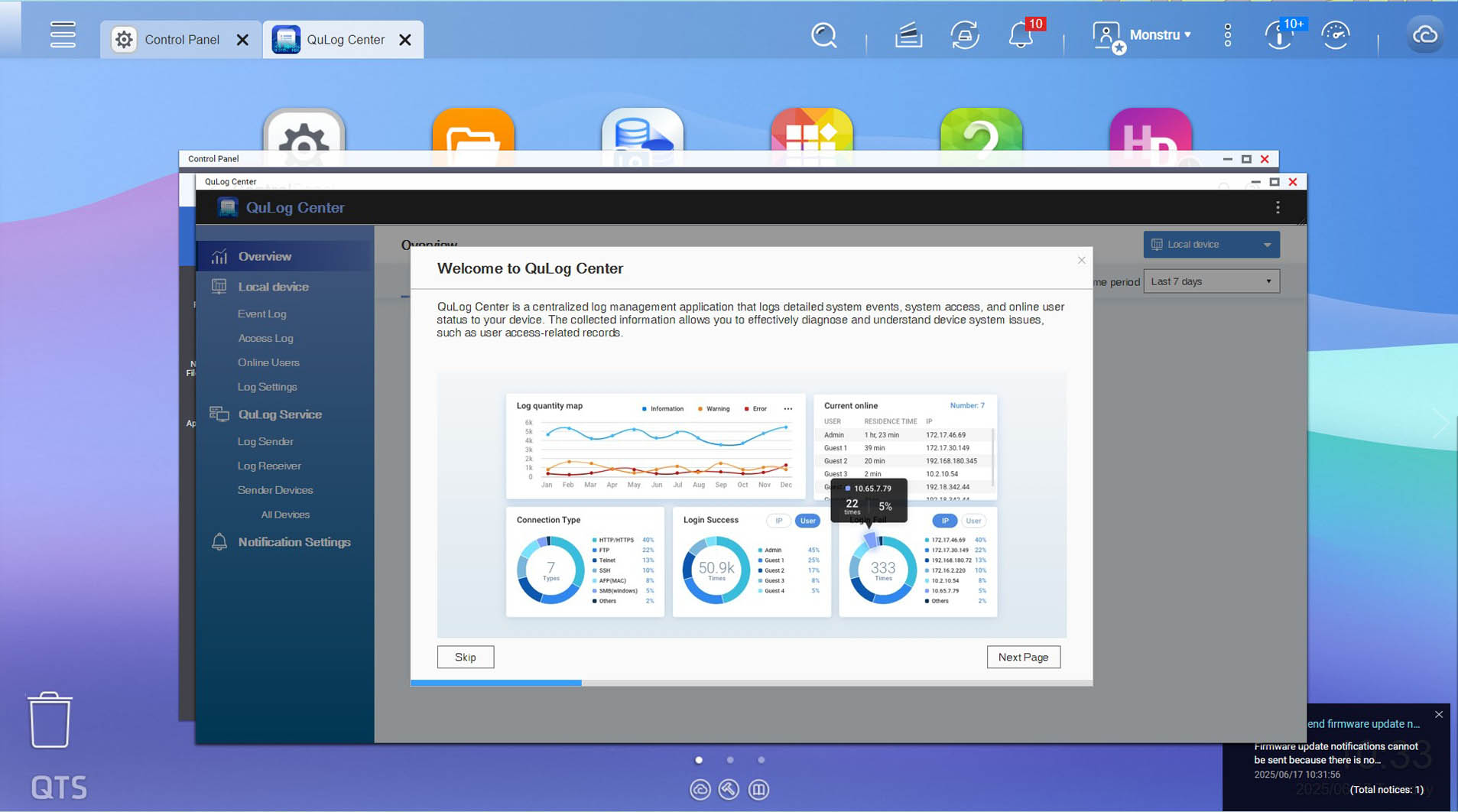Open the notifications bell with 10 badge
This screenshot has width=1458, height=812.
pyautogui.click(x=1022, y=35)
